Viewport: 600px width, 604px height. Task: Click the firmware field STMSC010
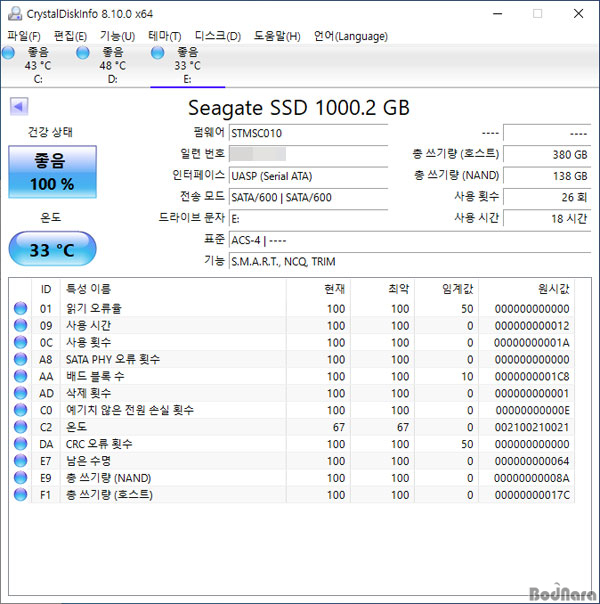tap(308, 133)
